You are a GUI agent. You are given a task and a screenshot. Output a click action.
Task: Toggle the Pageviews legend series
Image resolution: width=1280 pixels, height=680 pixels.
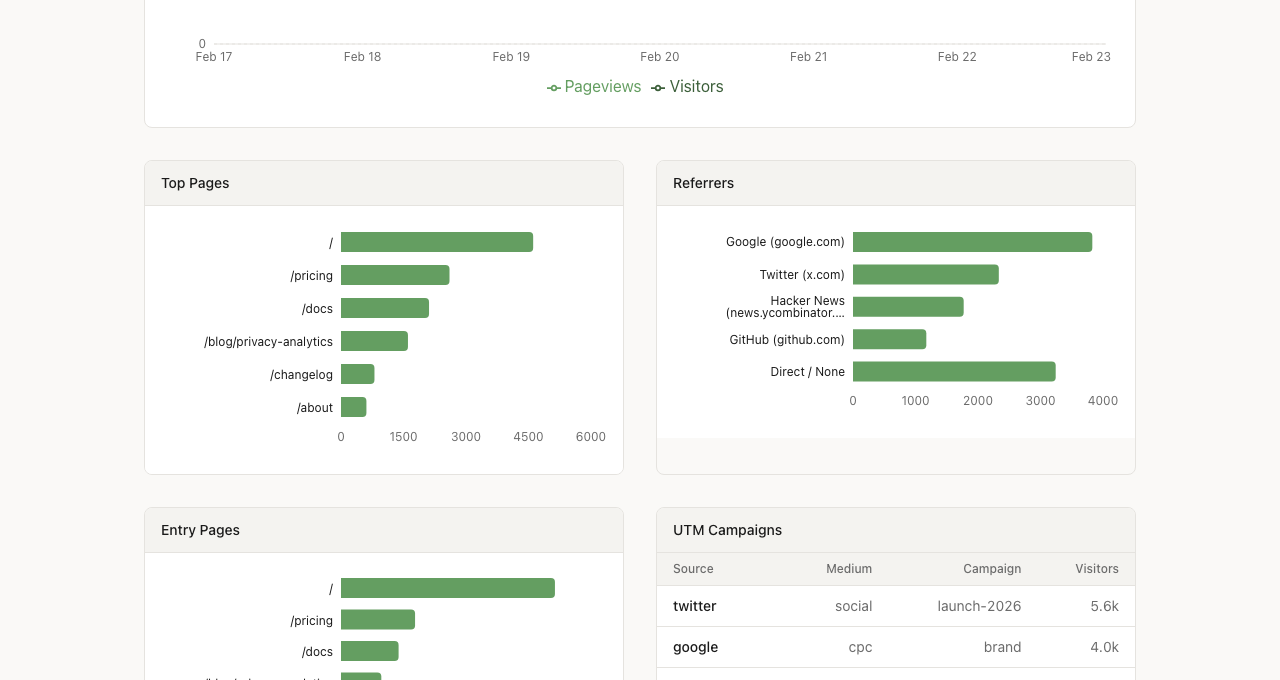(594, 87)
